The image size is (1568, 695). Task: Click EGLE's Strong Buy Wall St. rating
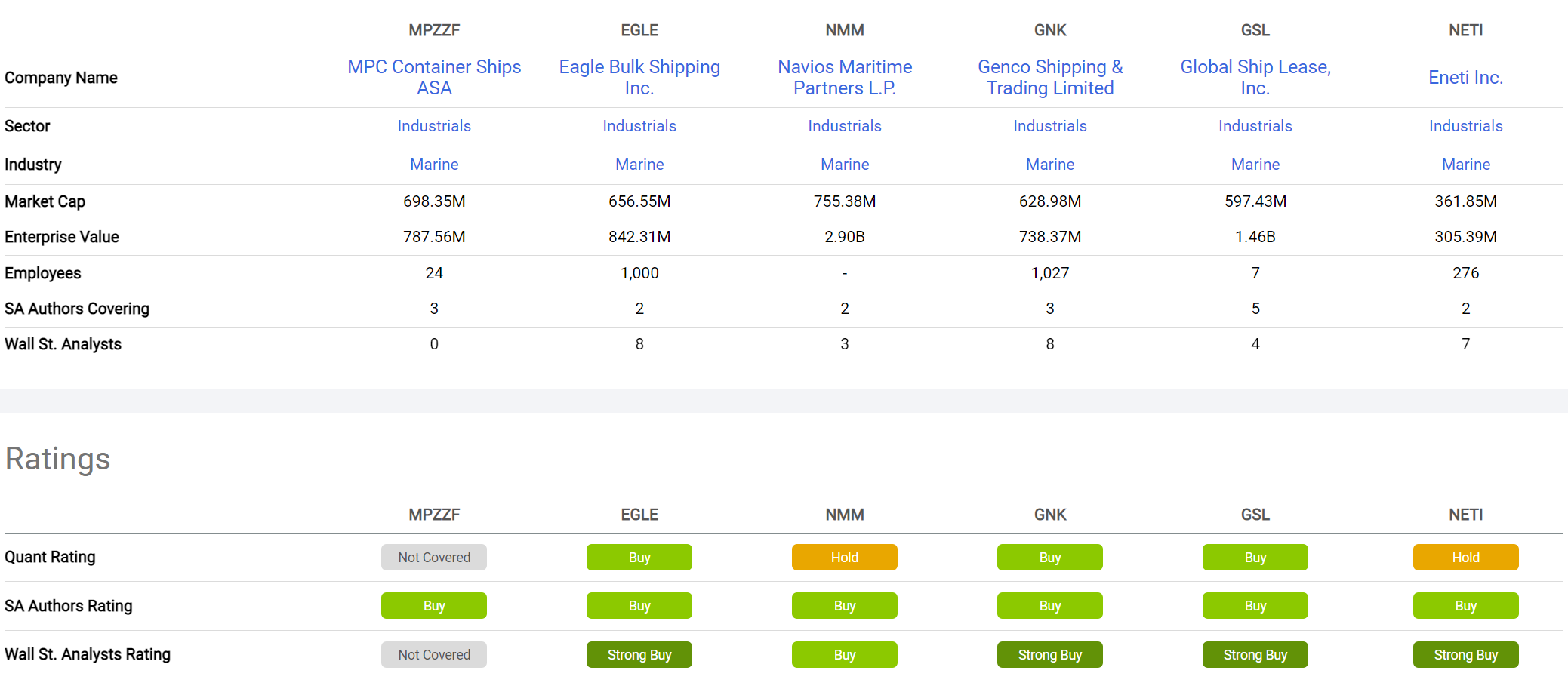pyautogui.click(x=639, y=655)
